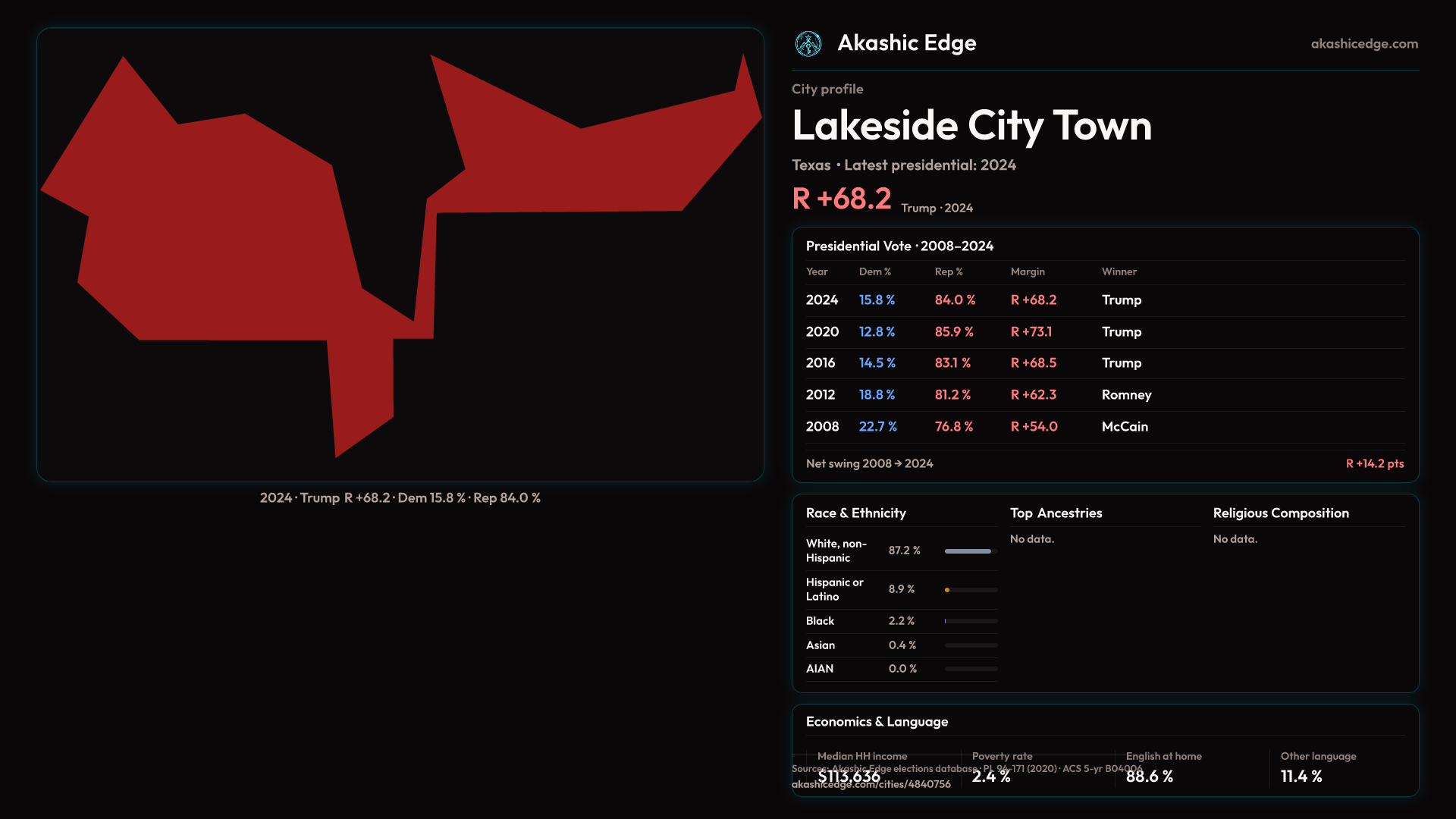This screenshot has width=1456, height=819.
Task: Click the Akashic Edge logo icon
Action: point(808,44)
